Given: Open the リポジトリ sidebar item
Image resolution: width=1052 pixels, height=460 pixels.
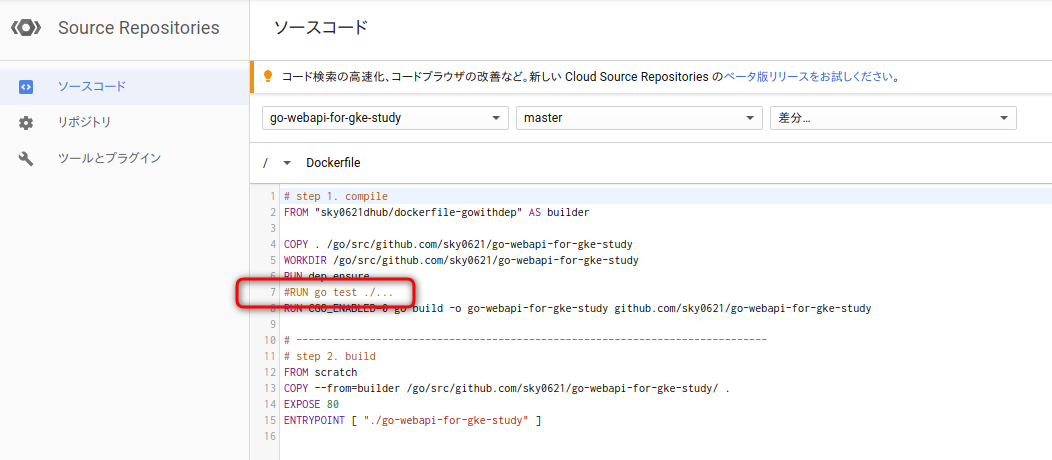Looking at the screenshot, I should point(124,123).
